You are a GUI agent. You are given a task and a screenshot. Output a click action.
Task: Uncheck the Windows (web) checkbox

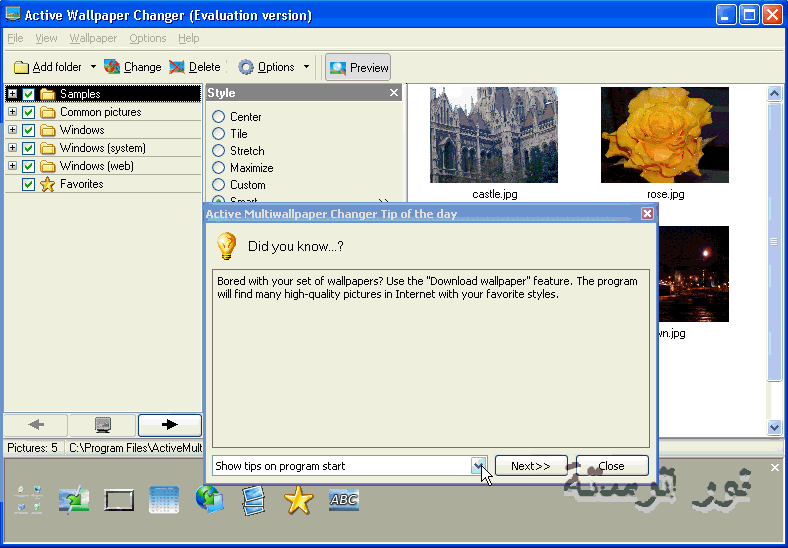coord(29,166)
